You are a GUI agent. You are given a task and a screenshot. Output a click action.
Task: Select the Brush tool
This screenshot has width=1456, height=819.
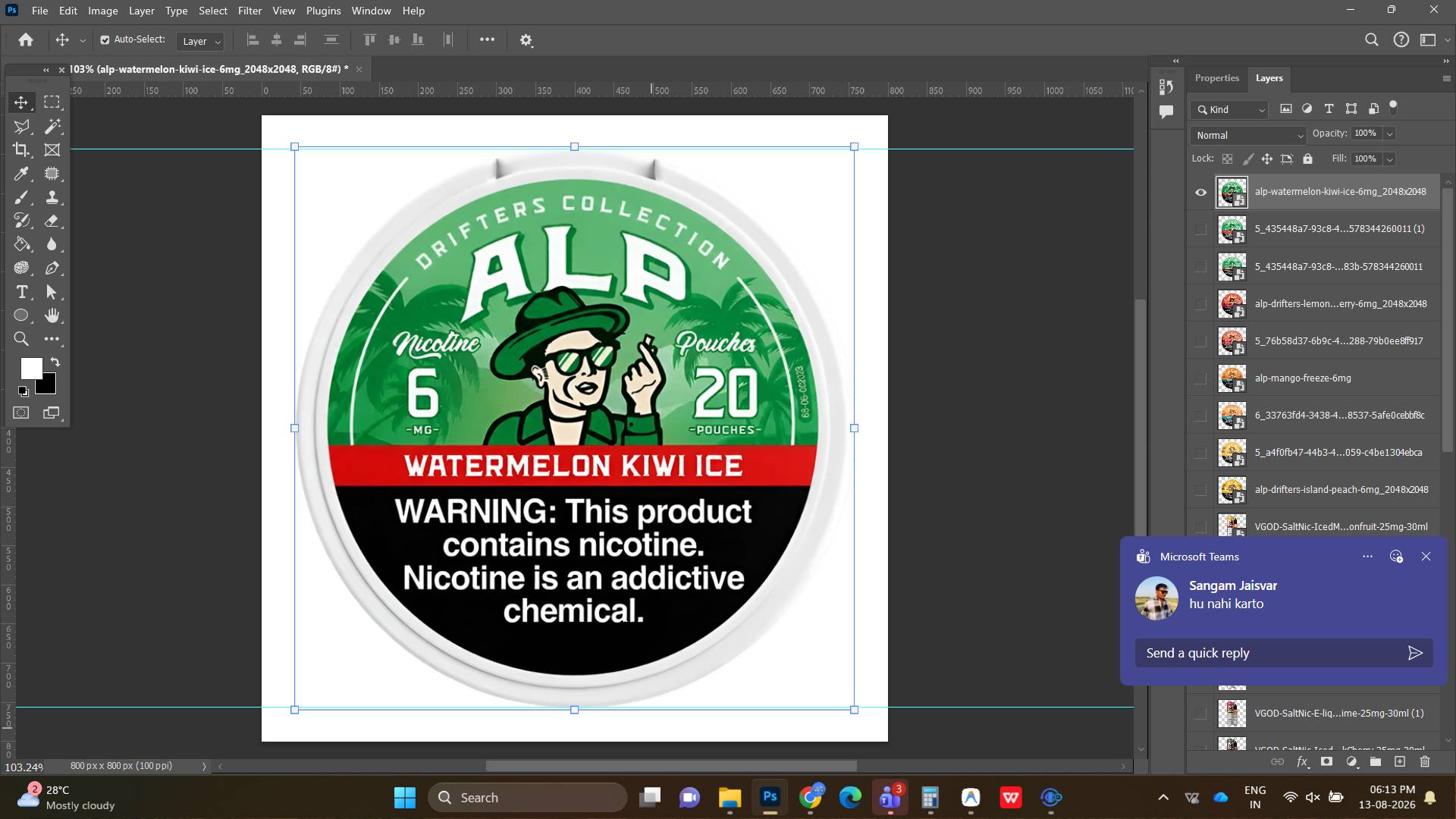click(21, 197)
